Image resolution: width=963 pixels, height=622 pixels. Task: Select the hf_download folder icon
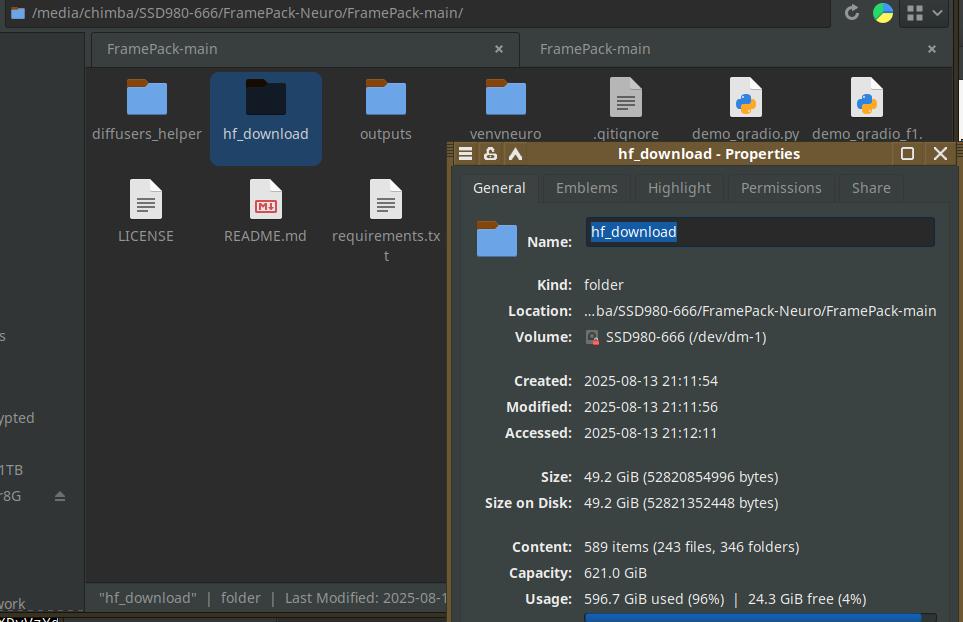[x=265, y=98]
